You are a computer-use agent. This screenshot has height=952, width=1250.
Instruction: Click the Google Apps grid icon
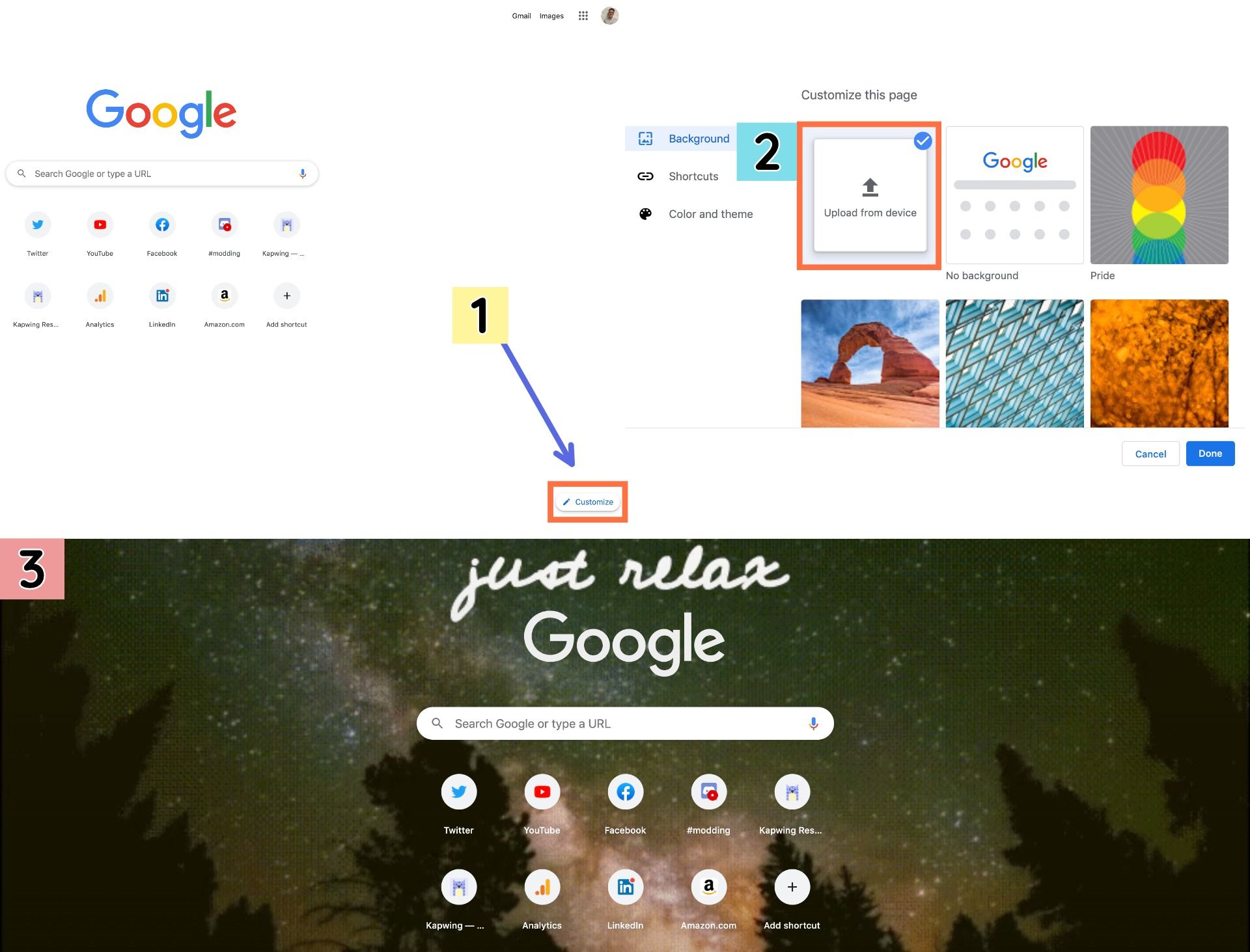click(x=583, y=15)
